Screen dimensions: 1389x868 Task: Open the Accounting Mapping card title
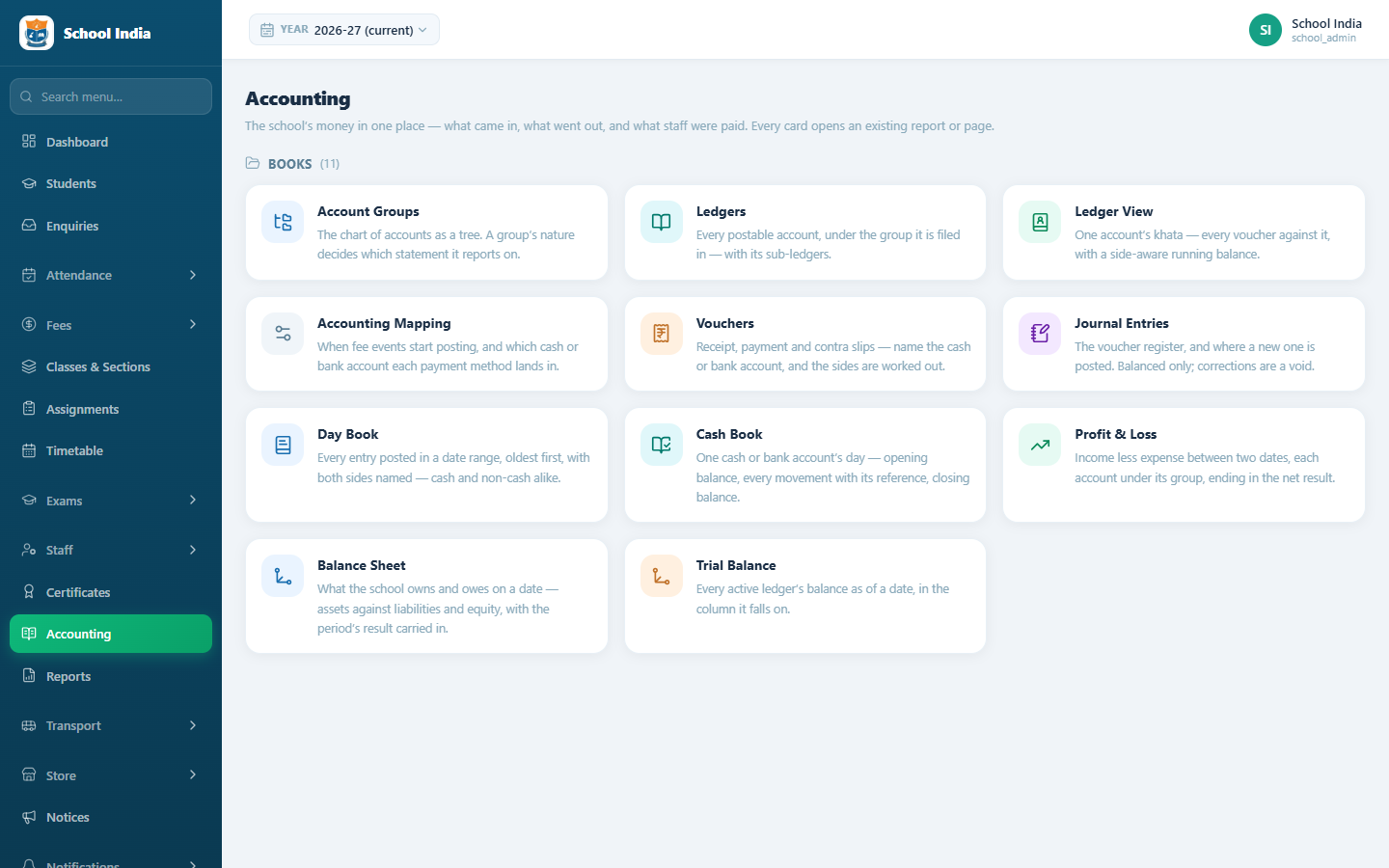pyautogui.click(x=384, y=323)
